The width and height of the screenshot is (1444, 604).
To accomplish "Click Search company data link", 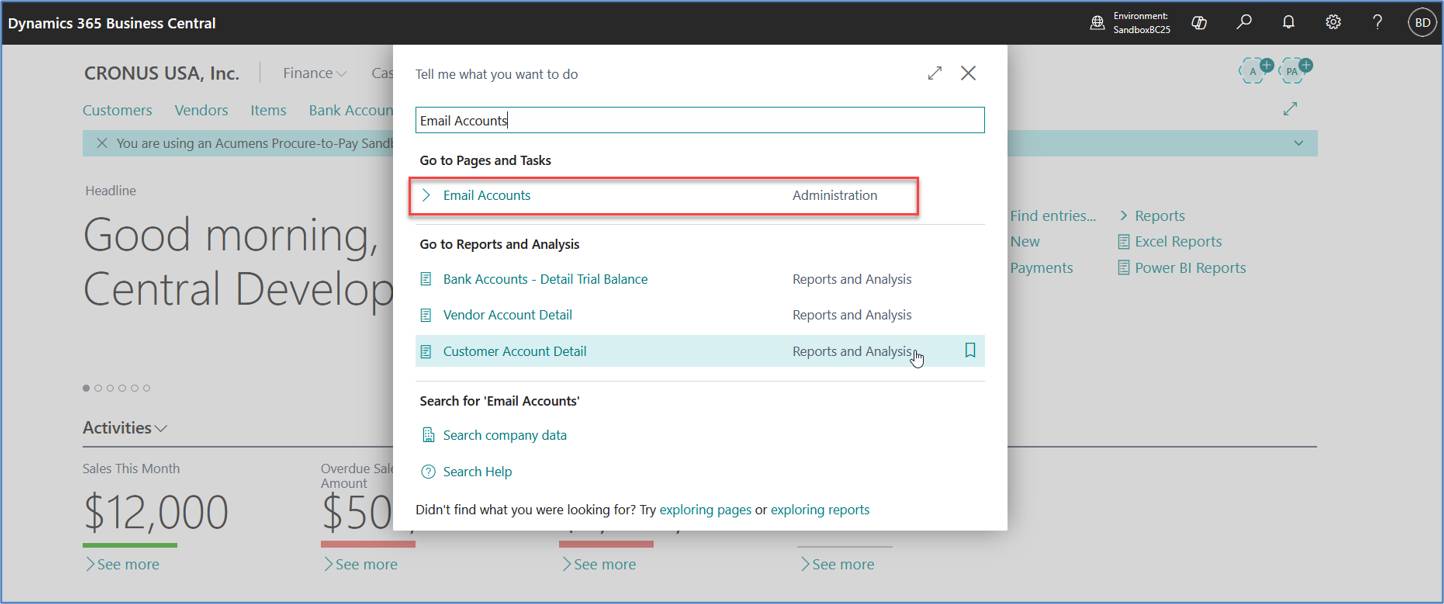I will [x=504, y=435].
